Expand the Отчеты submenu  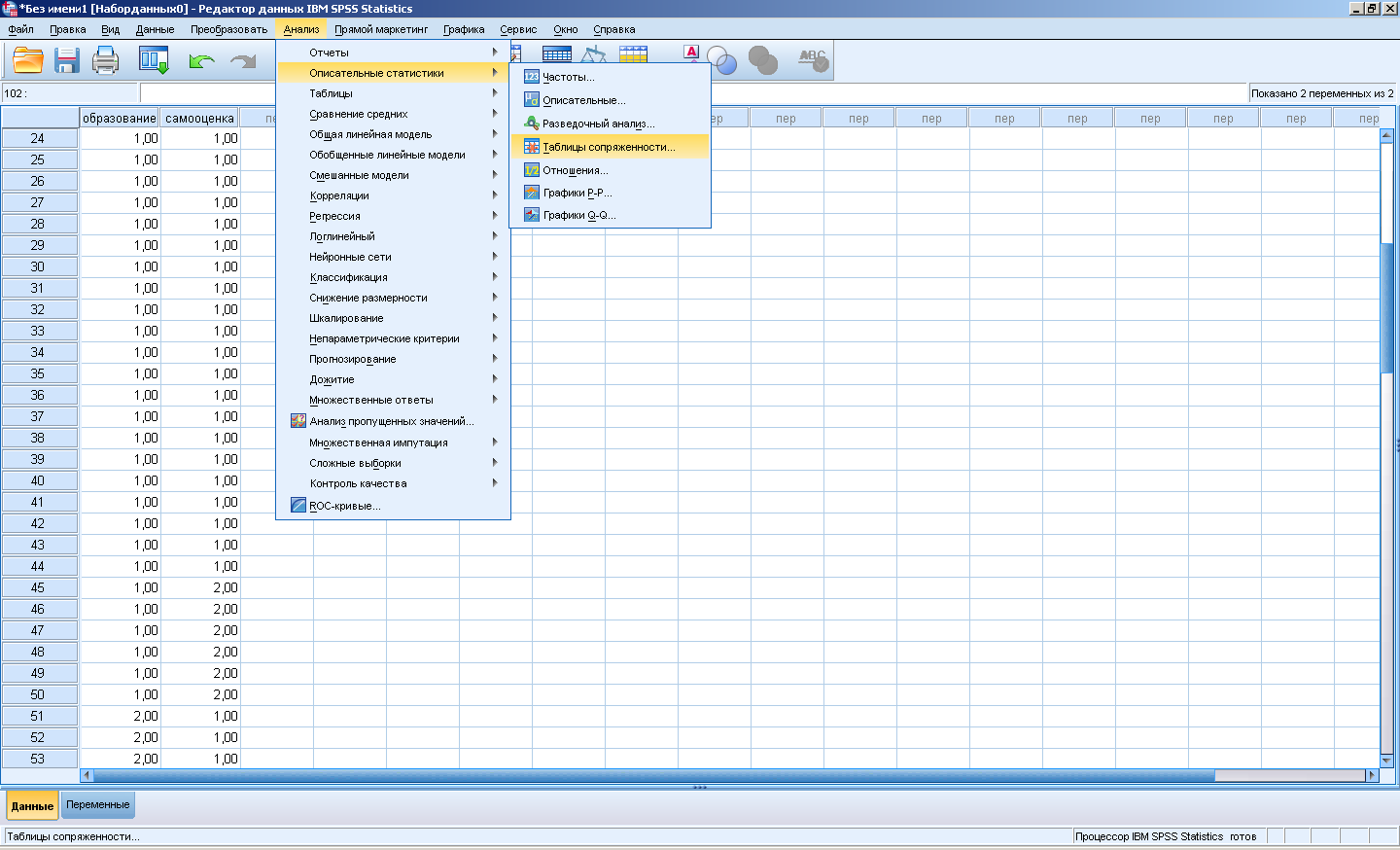click(x=393, y=53)
